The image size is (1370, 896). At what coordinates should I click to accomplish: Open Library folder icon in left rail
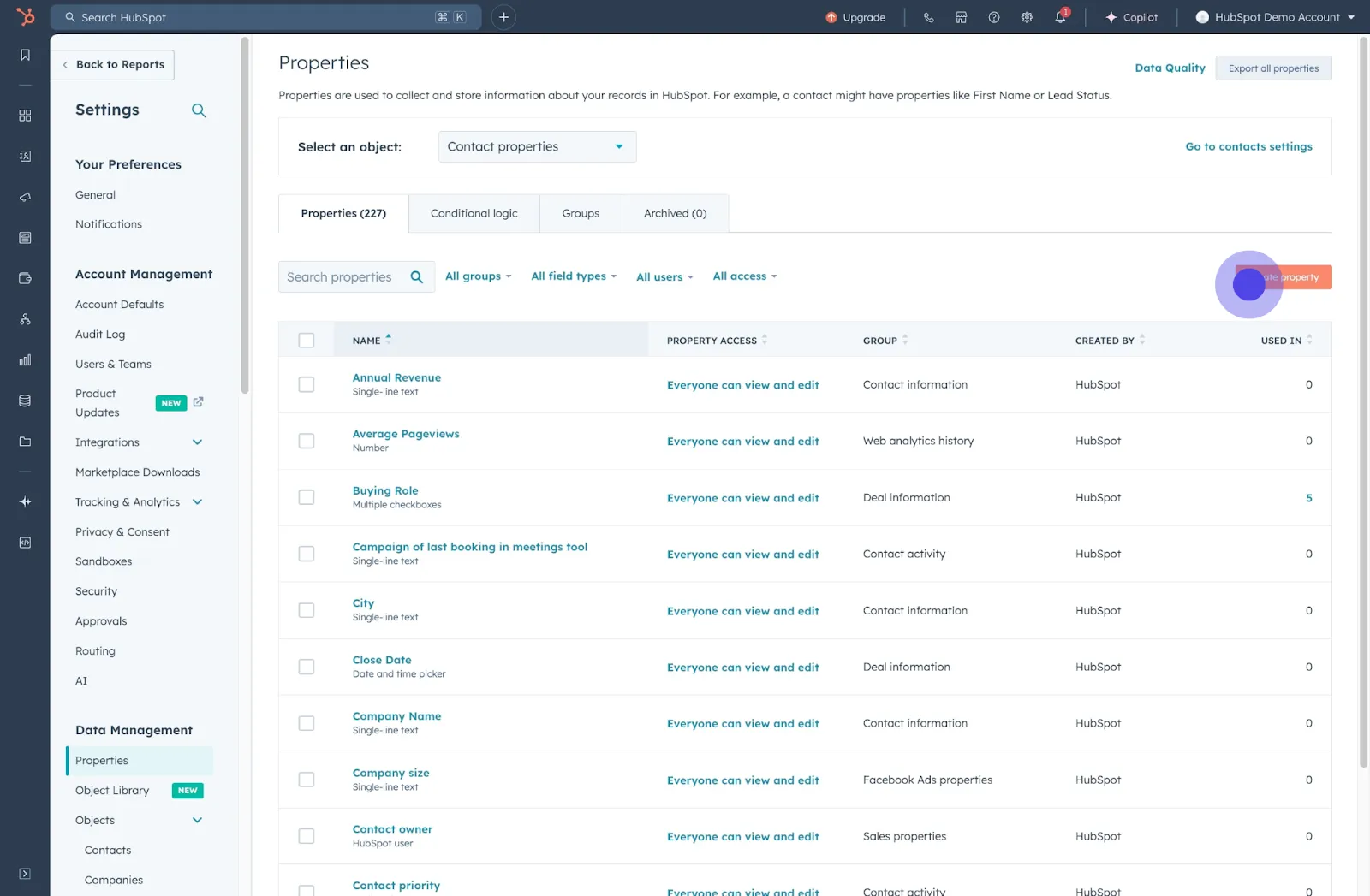coord(25,442)
